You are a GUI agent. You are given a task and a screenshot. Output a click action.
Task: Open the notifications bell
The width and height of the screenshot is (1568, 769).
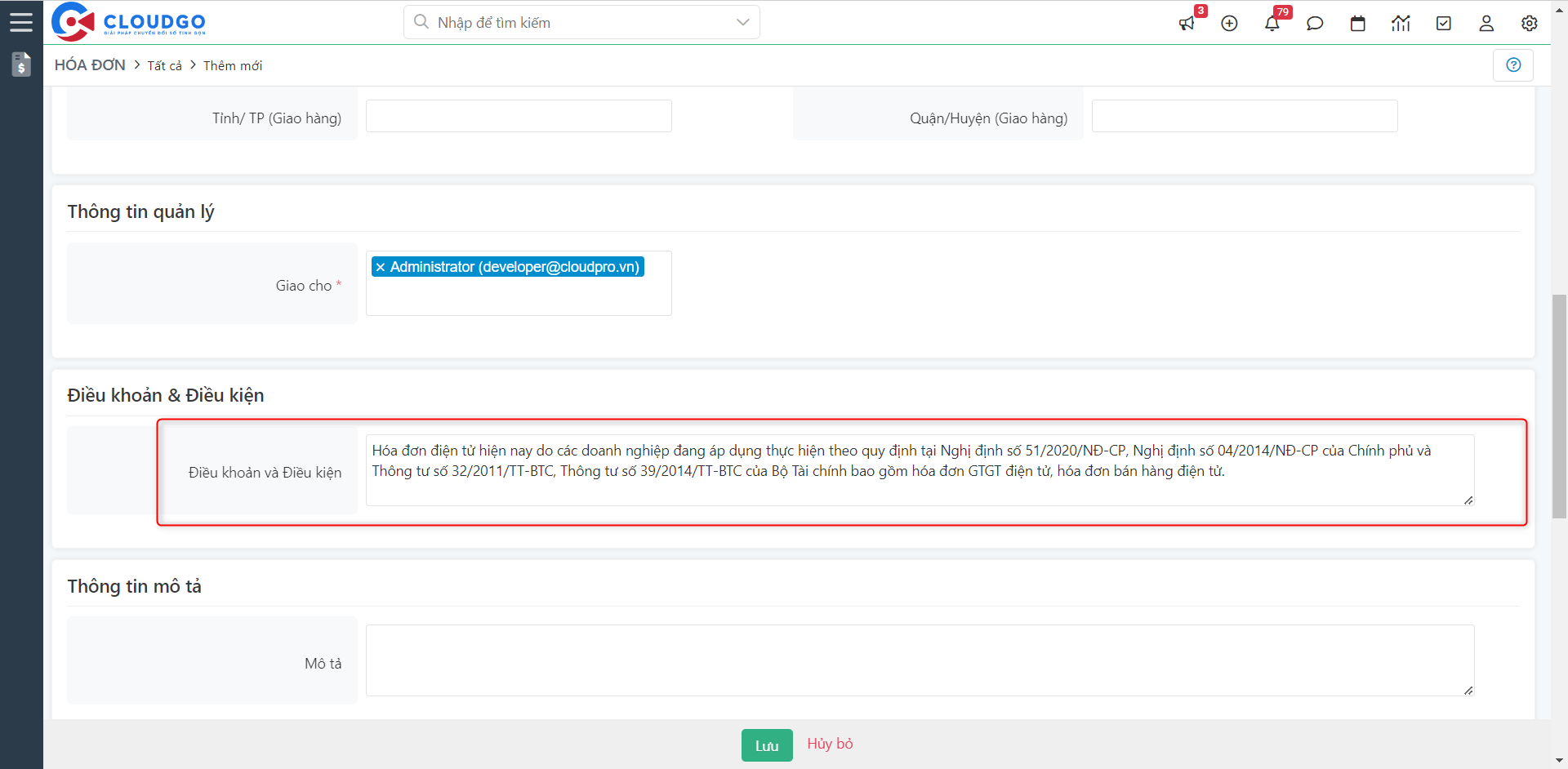tap(1272, 24)
